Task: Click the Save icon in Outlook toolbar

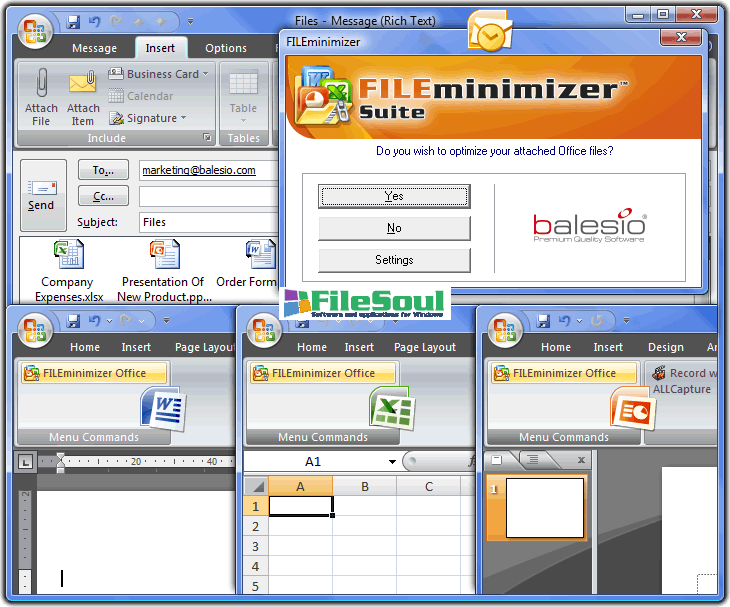Action: [x=73, y=21]
